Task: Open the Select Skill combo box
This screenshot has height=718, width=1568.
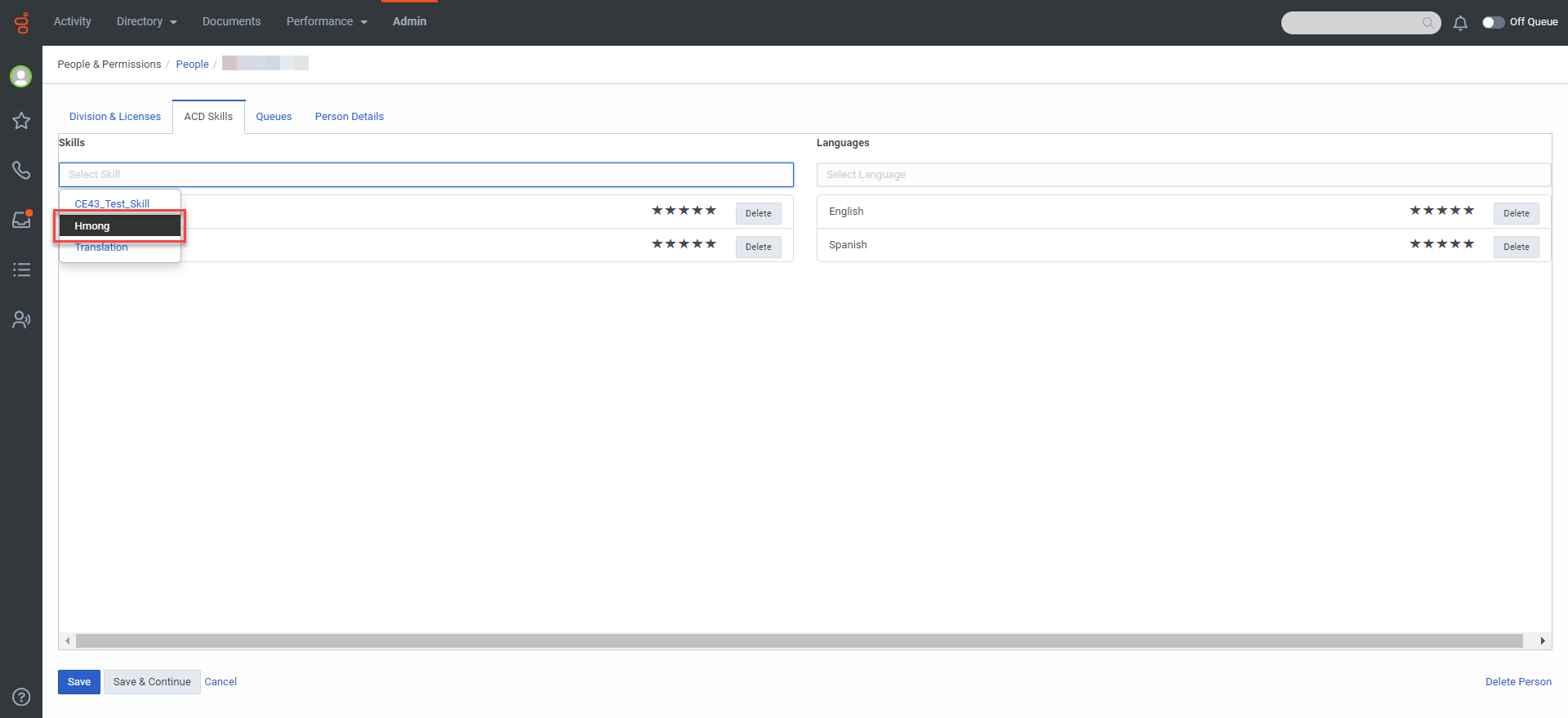Action: [x=425, y=175]
